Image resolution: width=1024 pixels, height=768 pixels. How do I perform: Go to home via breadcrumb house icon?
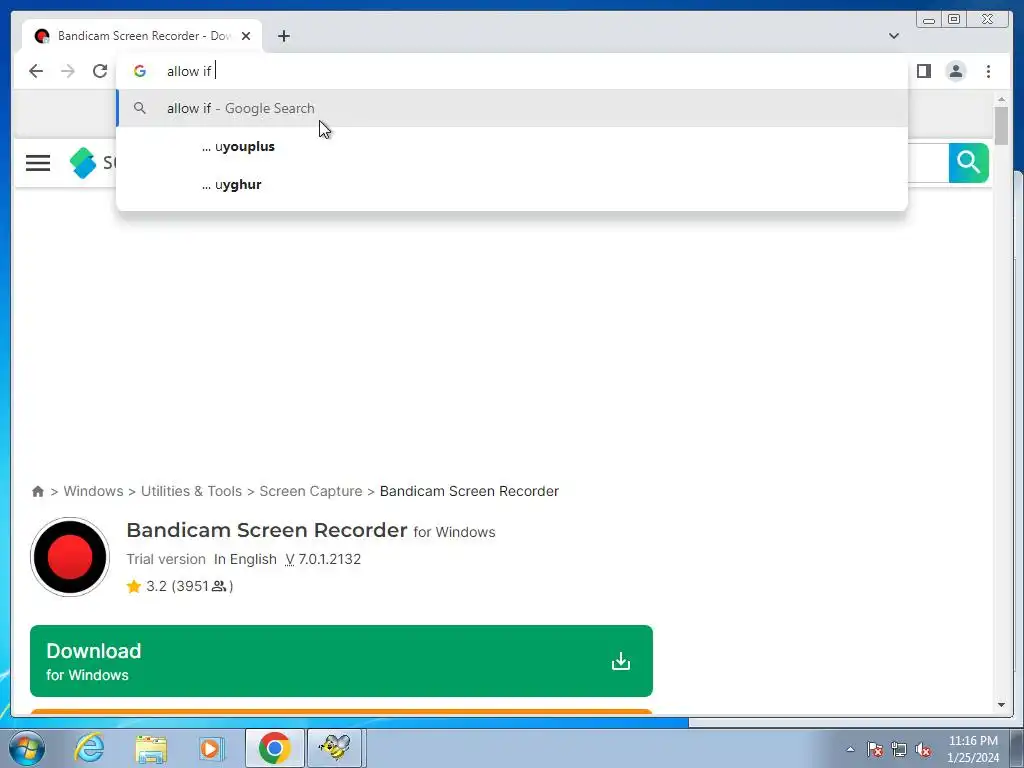click(x=38, y=491)
